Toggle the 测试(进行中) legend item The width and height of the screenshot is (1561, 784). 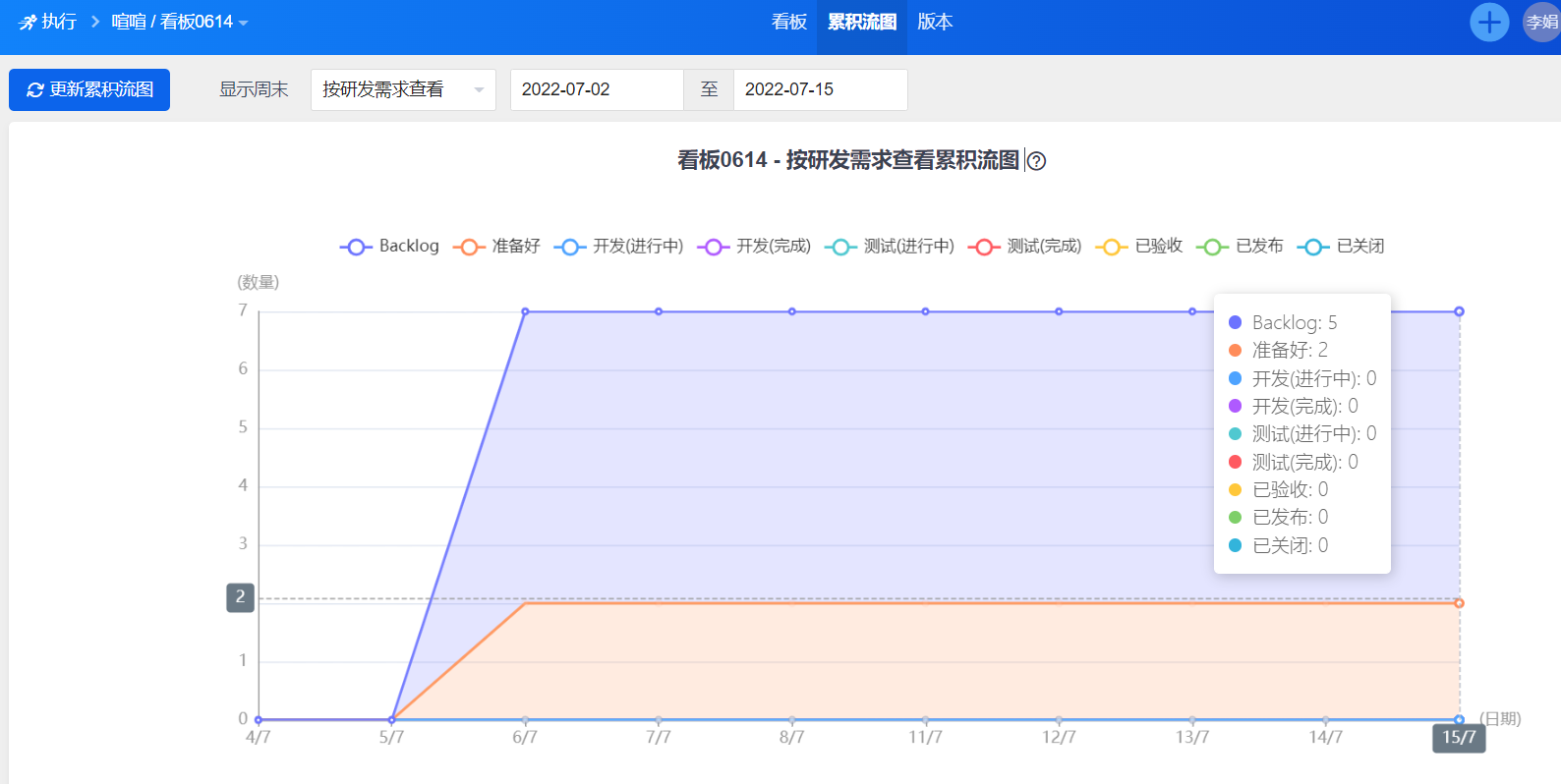(891, 247)
